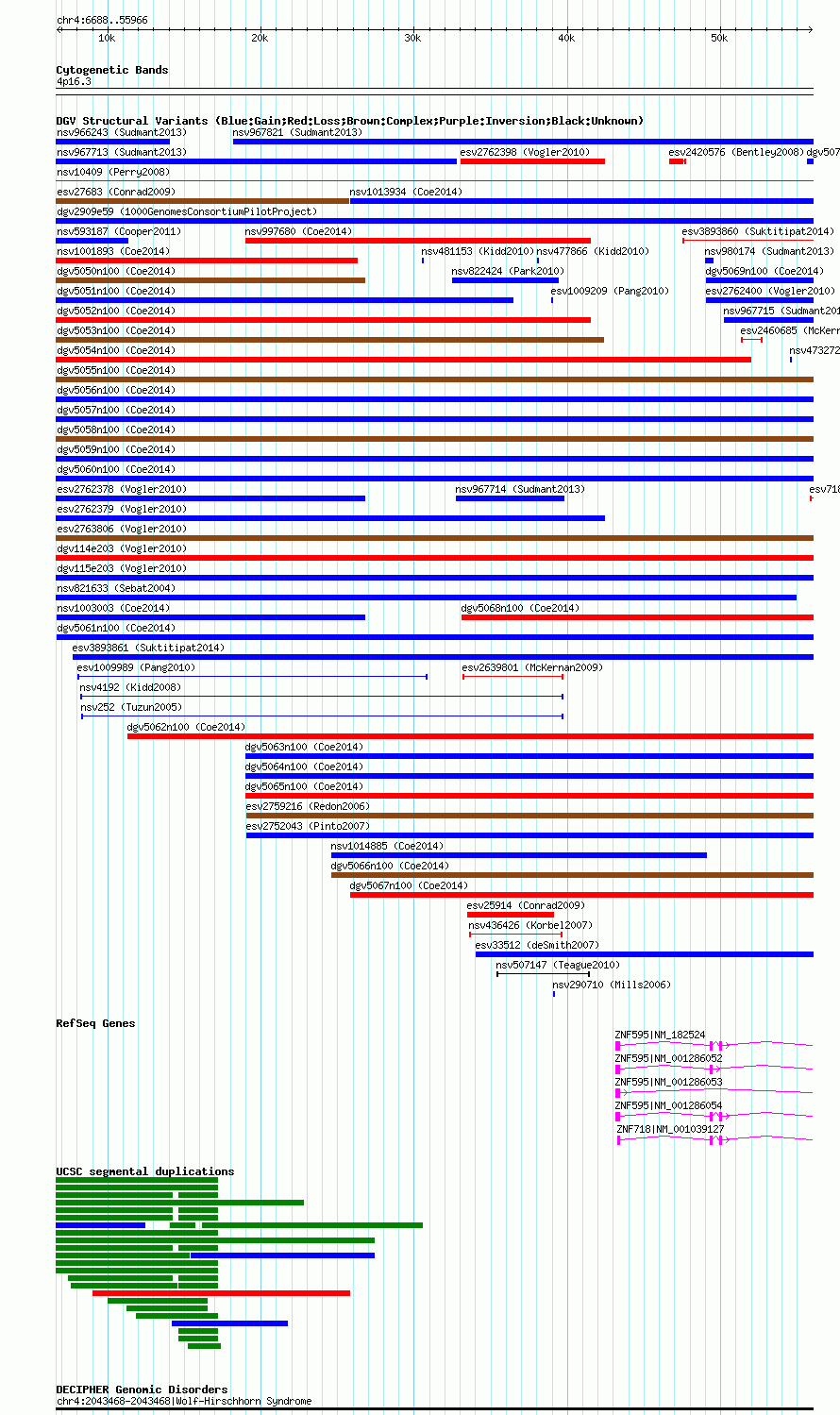Click ZNF595|NM_001286052 transcript label

point(669,1058)
